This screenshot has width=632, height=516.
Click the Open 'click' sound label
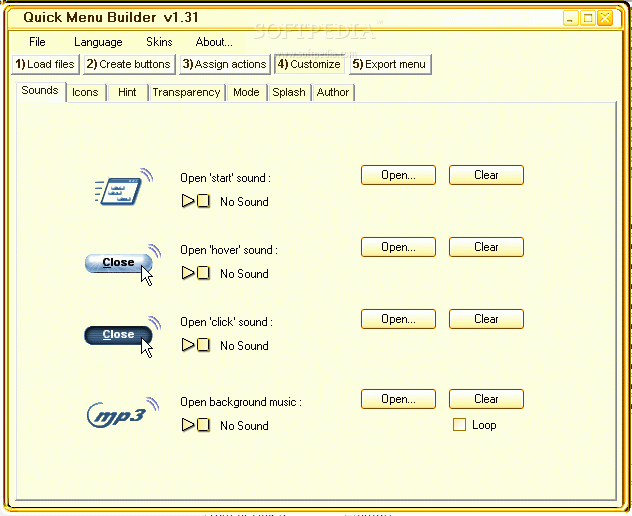[227, 322]
